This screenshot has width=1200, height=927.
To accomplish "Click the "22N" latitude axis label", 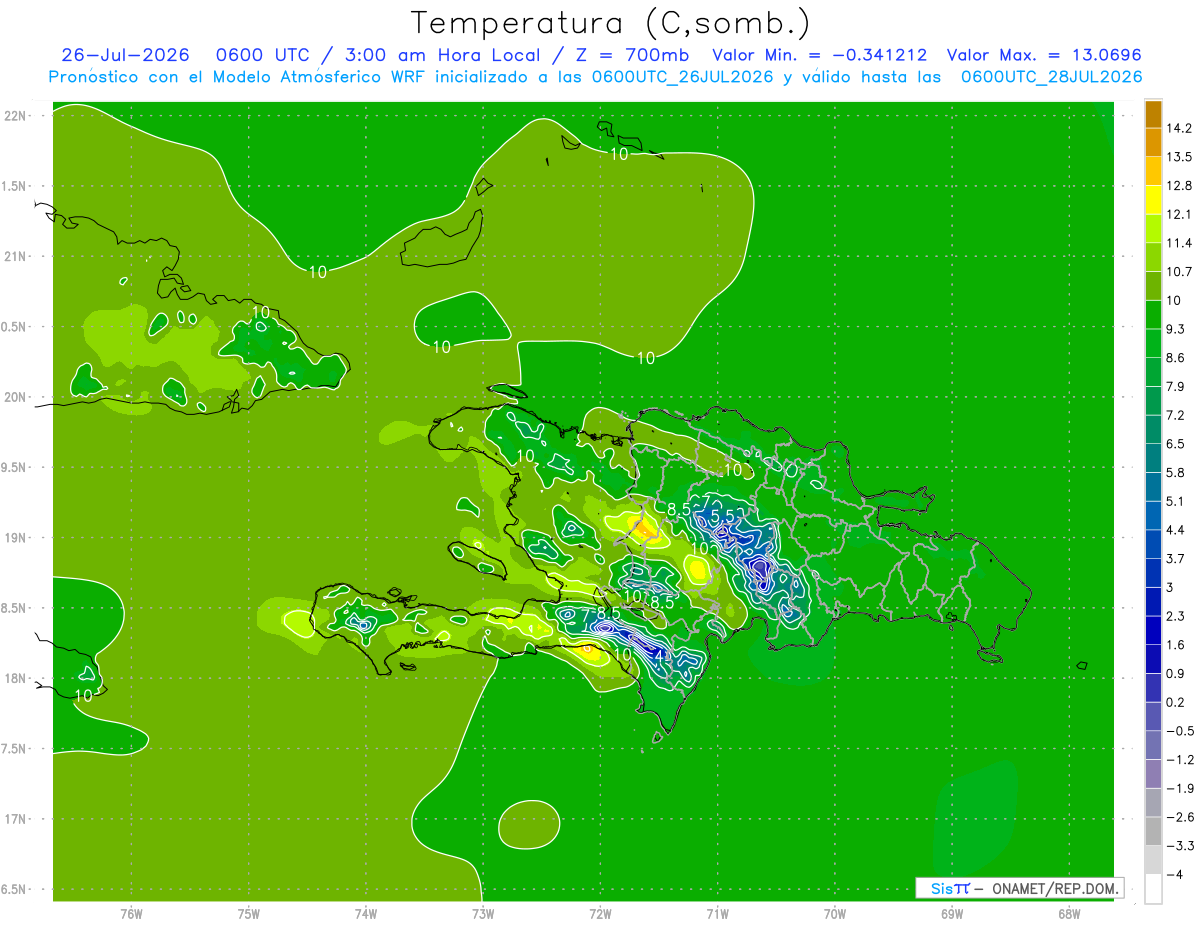I will click(x=16, y=116).
